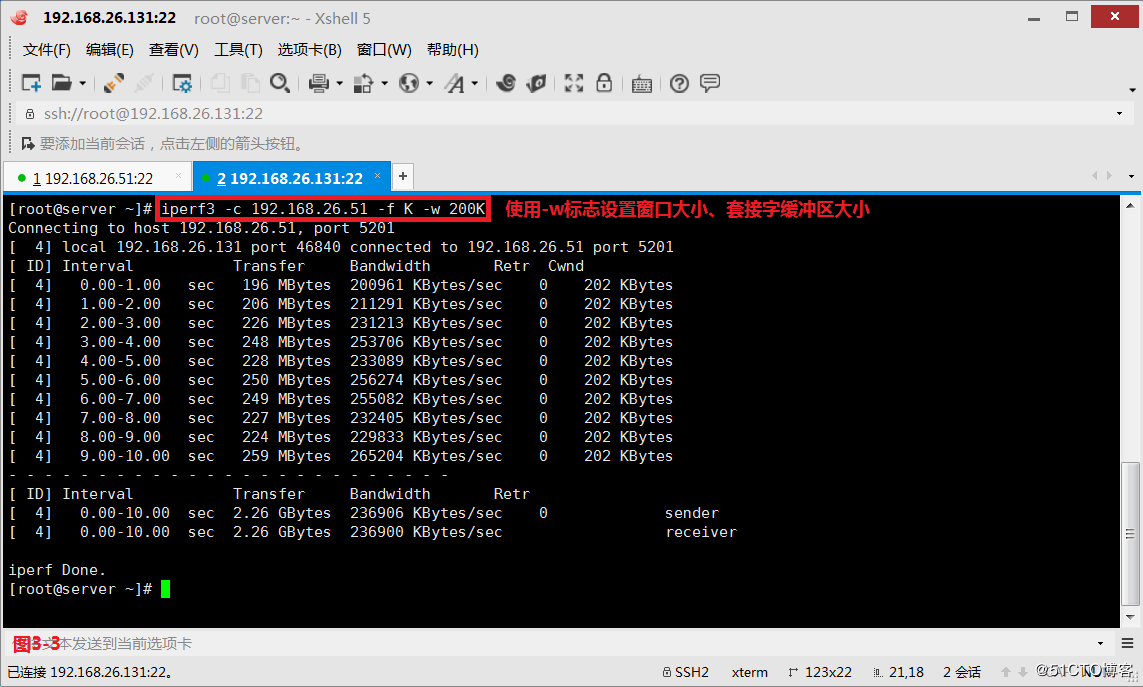Click the Paste toolbar icon

pos(250,83)
